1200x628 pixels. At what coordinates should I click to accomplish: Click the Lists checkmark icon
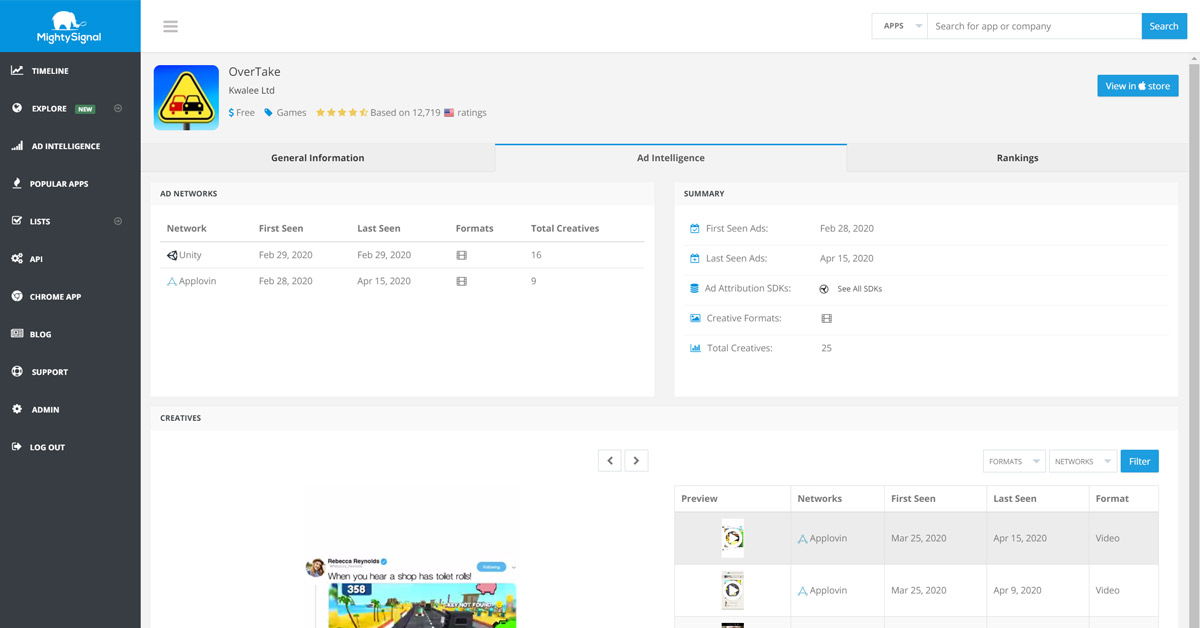(17, 221)
